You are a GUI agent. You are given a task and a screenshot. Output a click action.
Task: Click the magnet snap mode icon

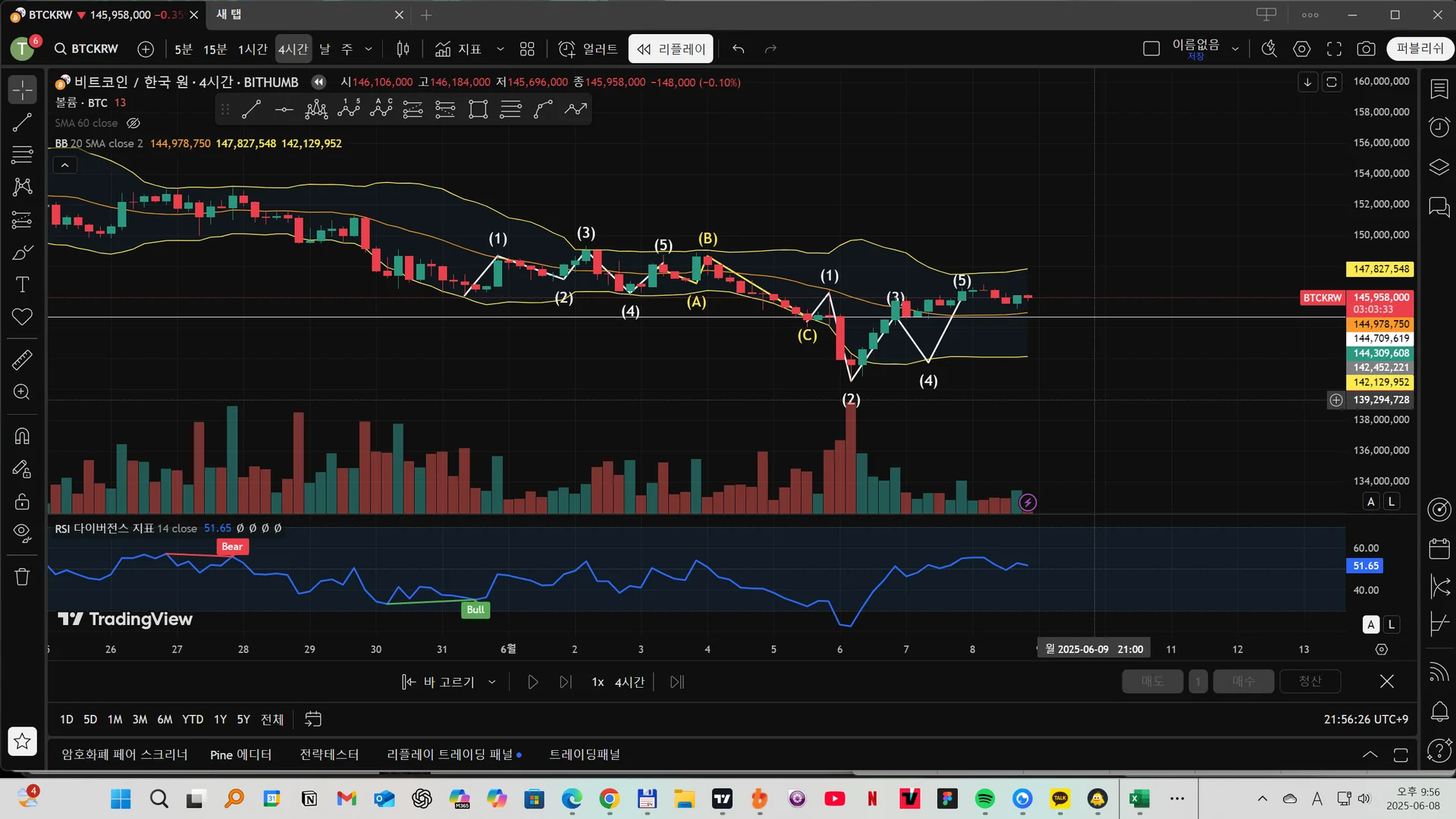pos(22,436)
